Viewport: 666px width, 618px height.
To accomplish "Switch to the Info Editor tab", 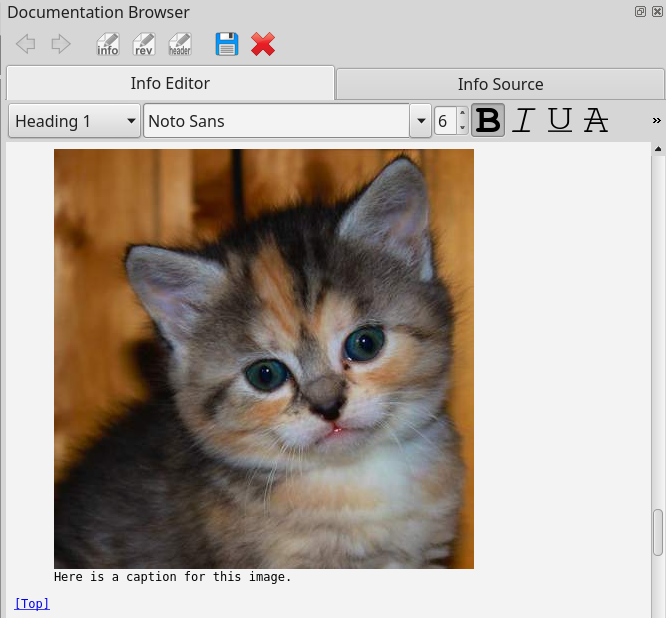I will (170, 83).
